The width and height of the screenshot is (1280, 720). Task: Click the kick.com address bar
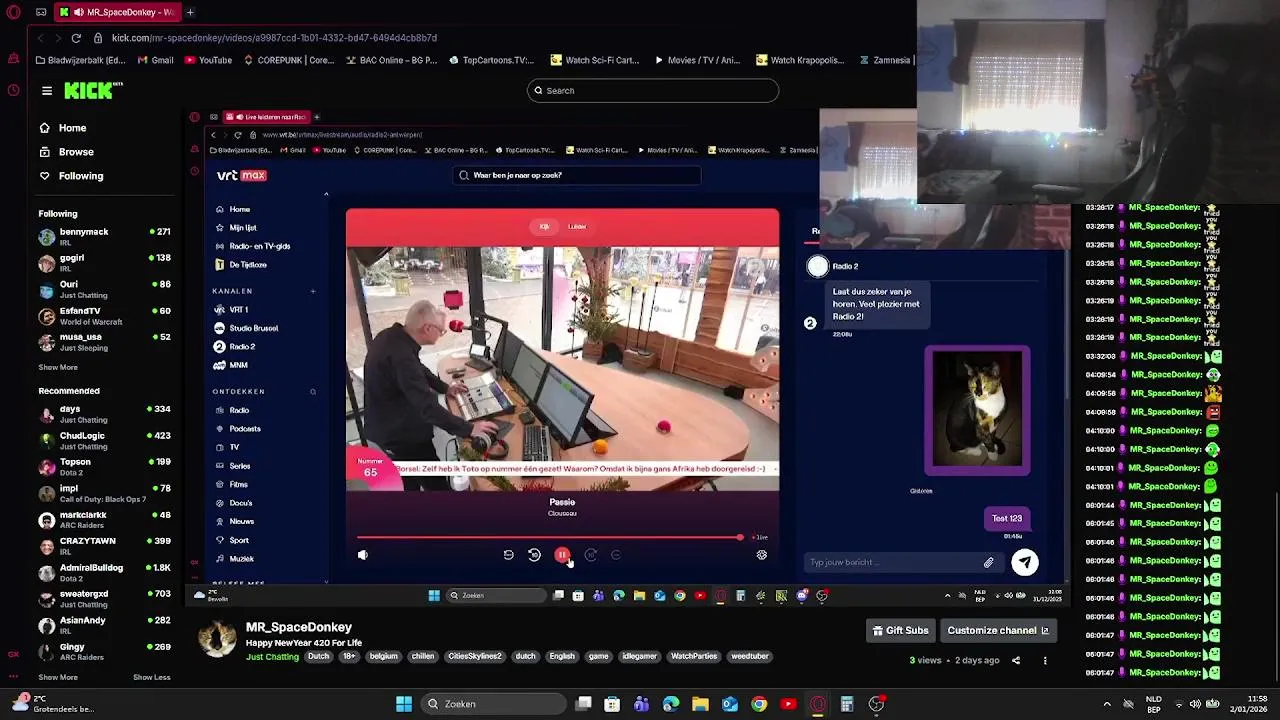pos(273,38)
